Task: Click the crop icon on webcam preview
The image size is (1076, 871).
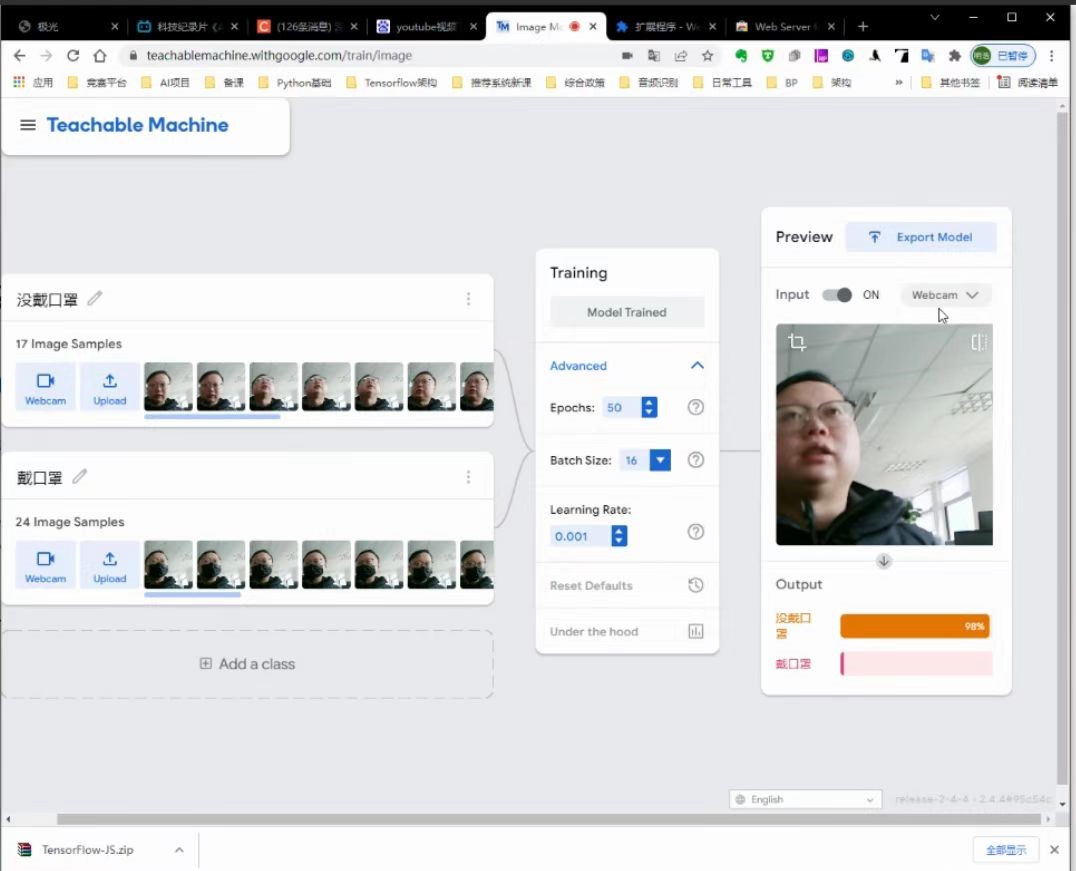Action: coord(797,342)
